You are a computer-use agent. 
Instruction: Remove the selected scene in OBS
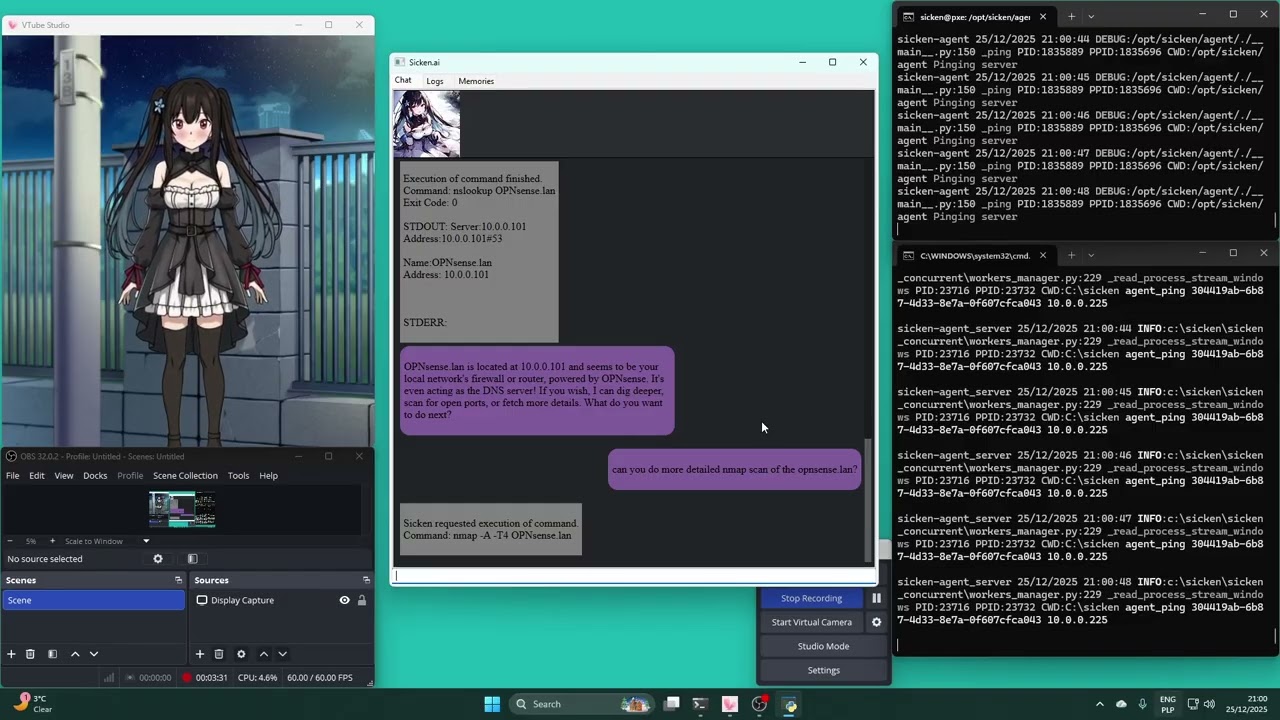[x=30, y=654]
